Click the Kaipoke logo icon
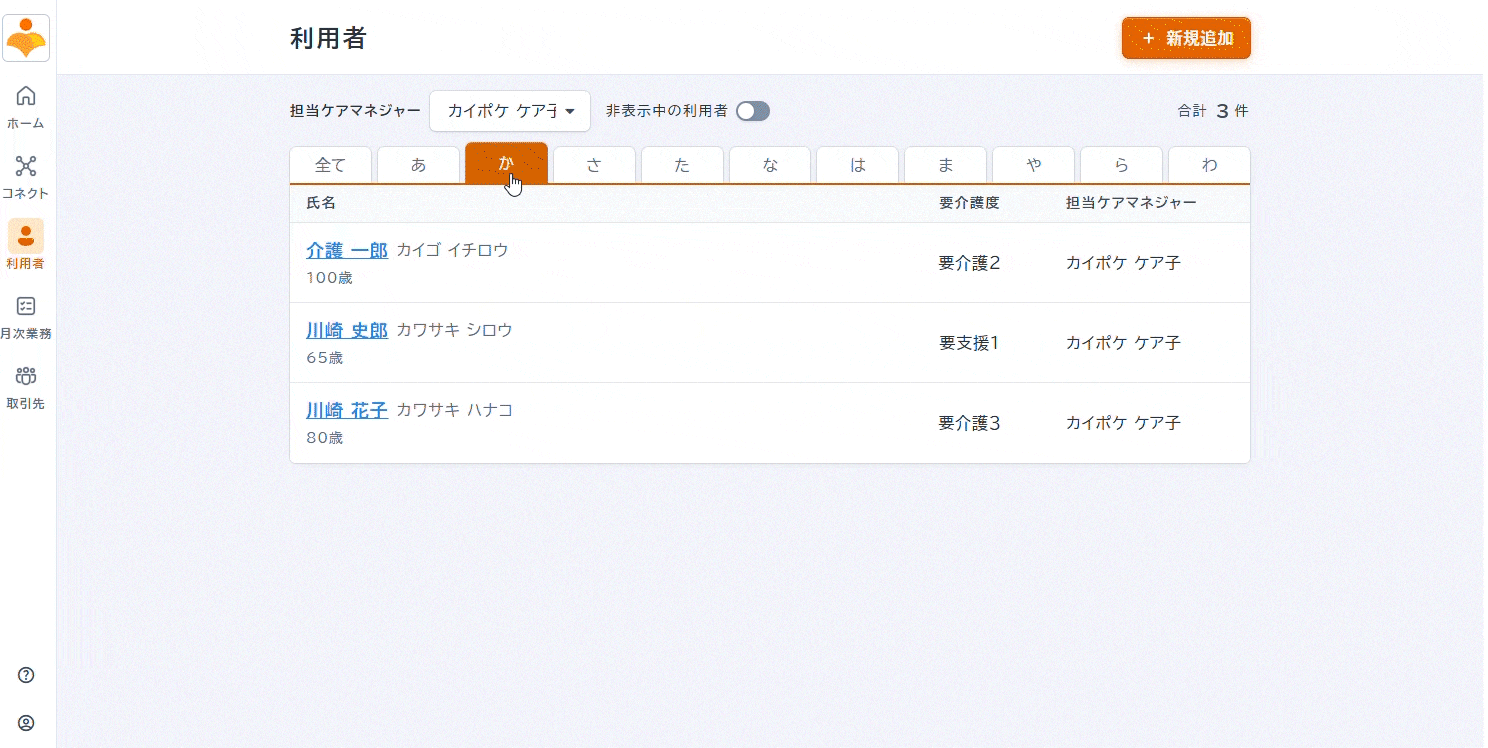 click(x=26, y=38)
